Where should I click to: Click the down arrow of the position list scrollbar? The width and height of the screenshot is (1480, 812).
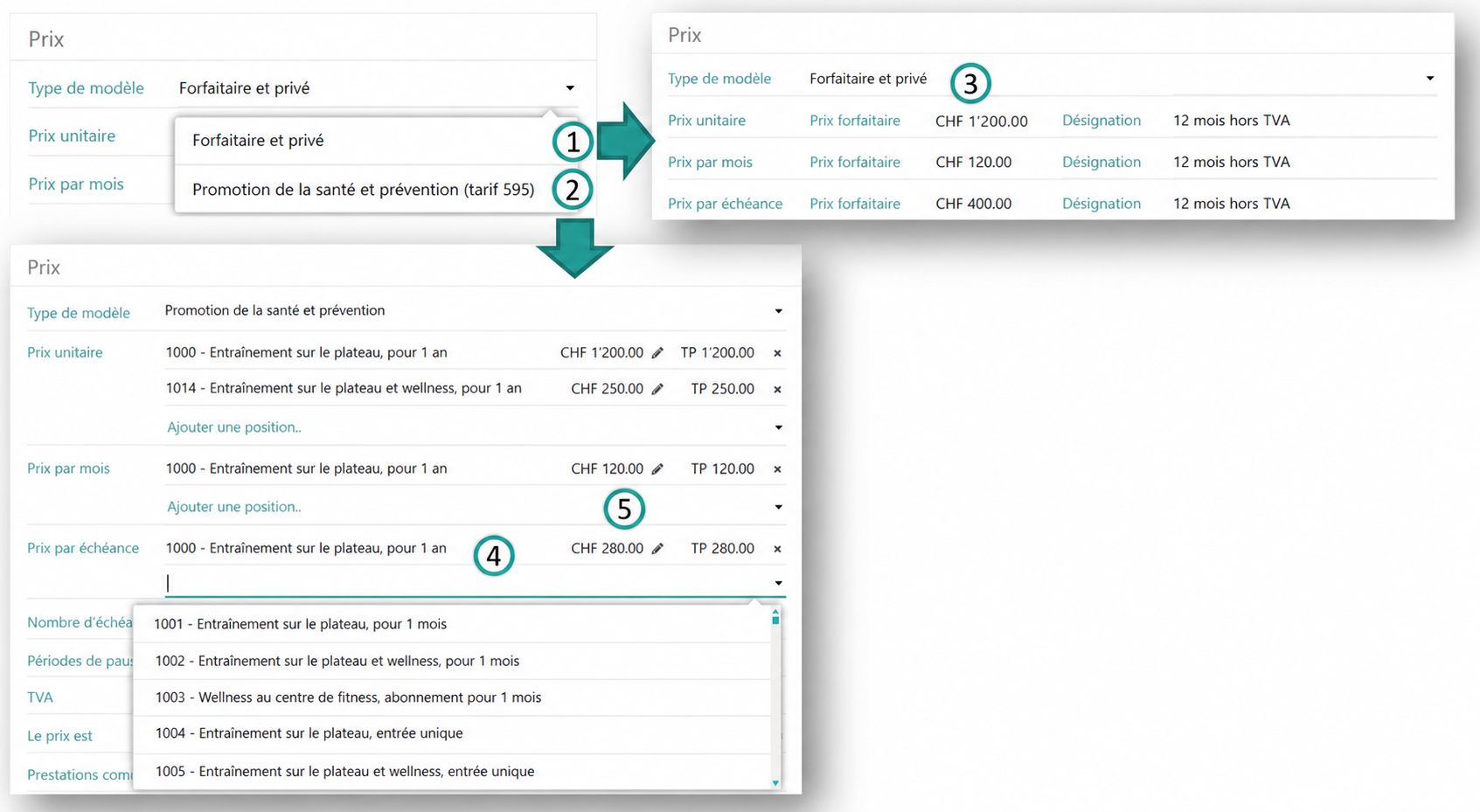click(775, 783)
